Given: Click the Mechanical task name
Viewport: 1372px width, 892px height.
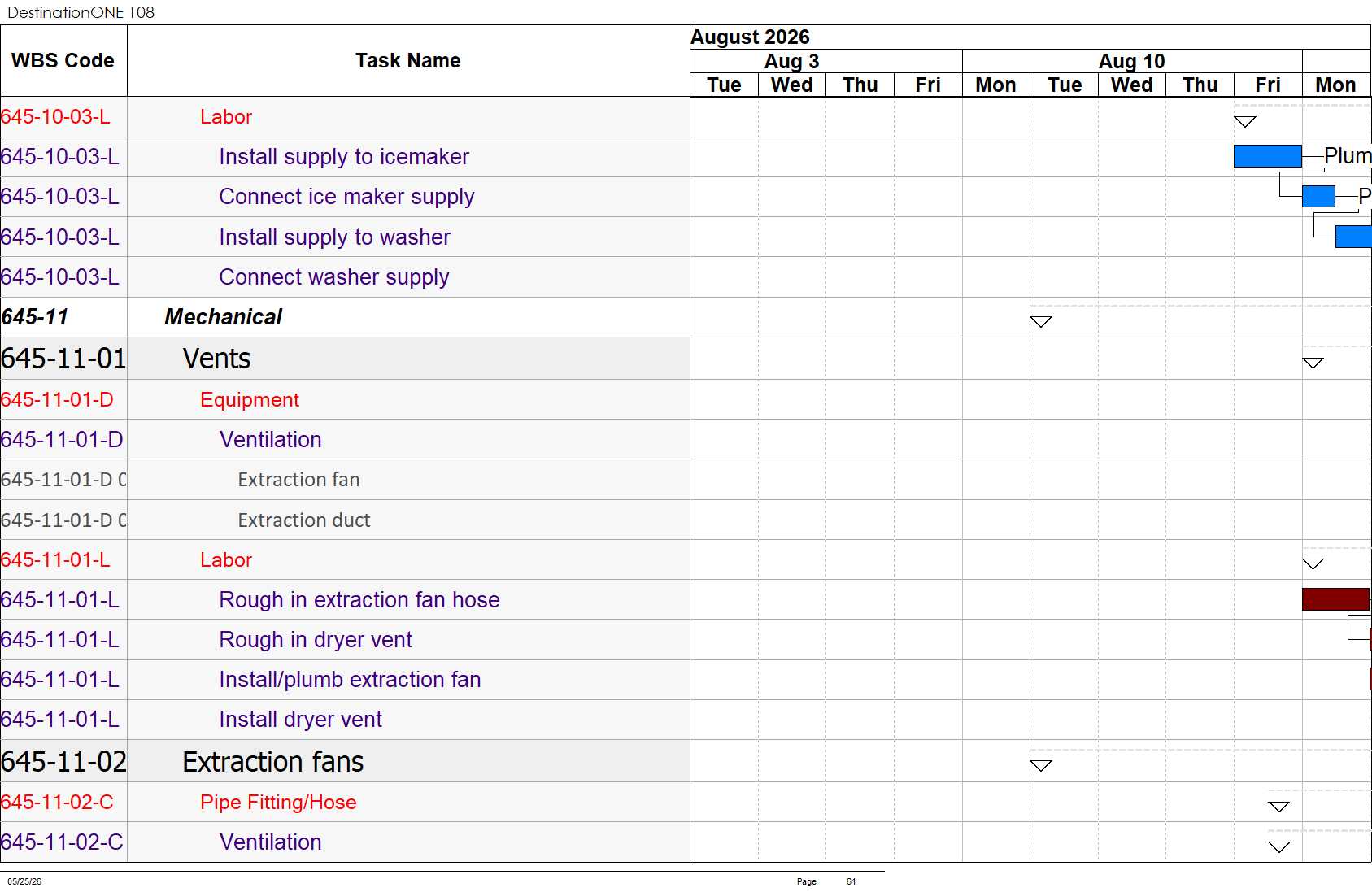Looking at the screenshot, I should pyautogui.click(x=223, y=317).
